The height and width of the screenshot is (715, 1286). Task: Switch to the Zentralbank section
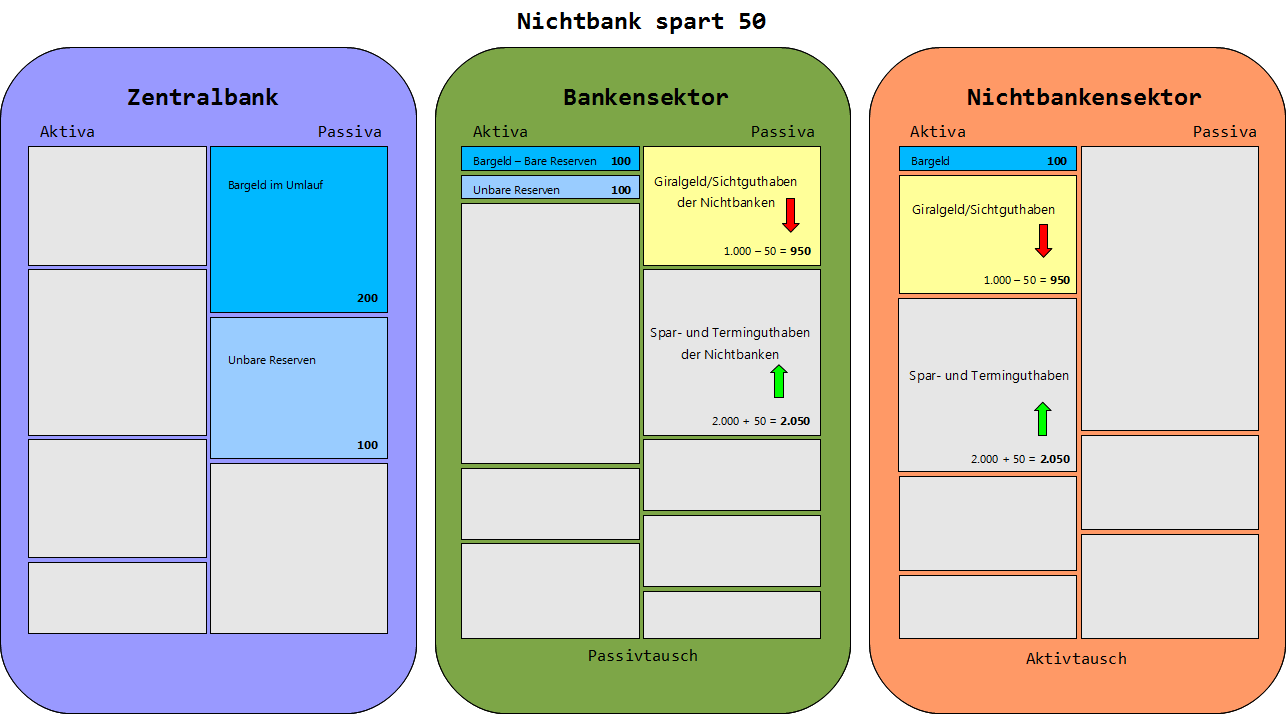[x=204, y=97]
